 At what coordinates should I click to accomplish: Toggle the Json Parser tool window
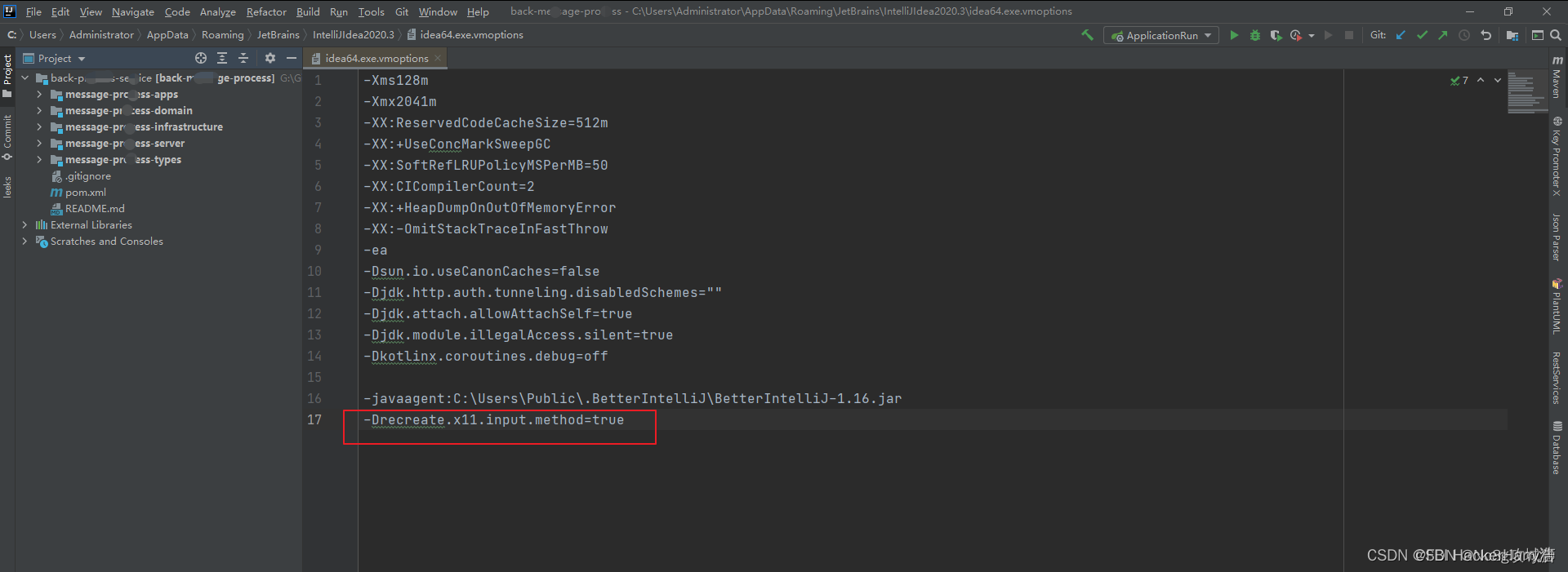point(1557,237)
